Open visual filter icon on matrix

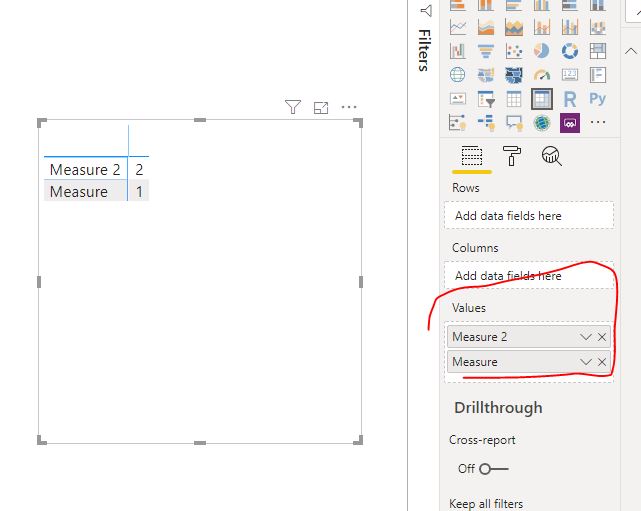293,107
